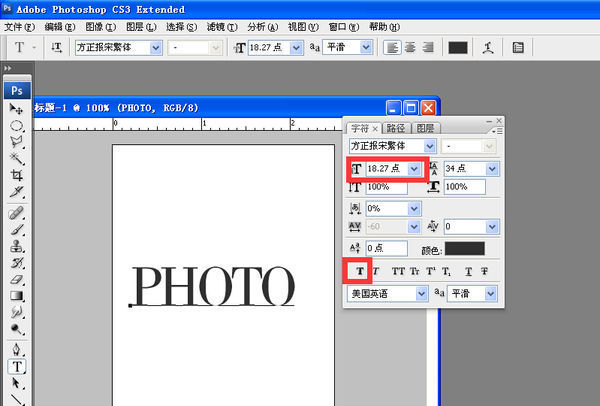Click the Ps logo atop the toolbox
600x406 pixels.
(x=17, y=91)
